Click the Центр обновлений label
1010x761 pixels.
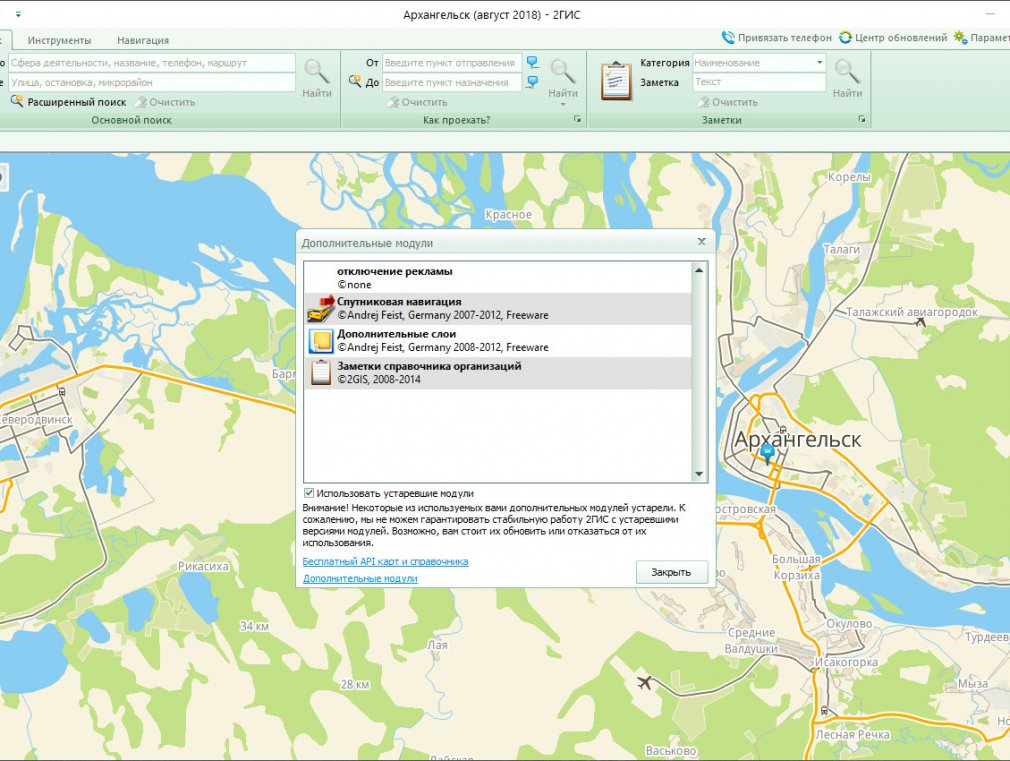pos(901,38)
